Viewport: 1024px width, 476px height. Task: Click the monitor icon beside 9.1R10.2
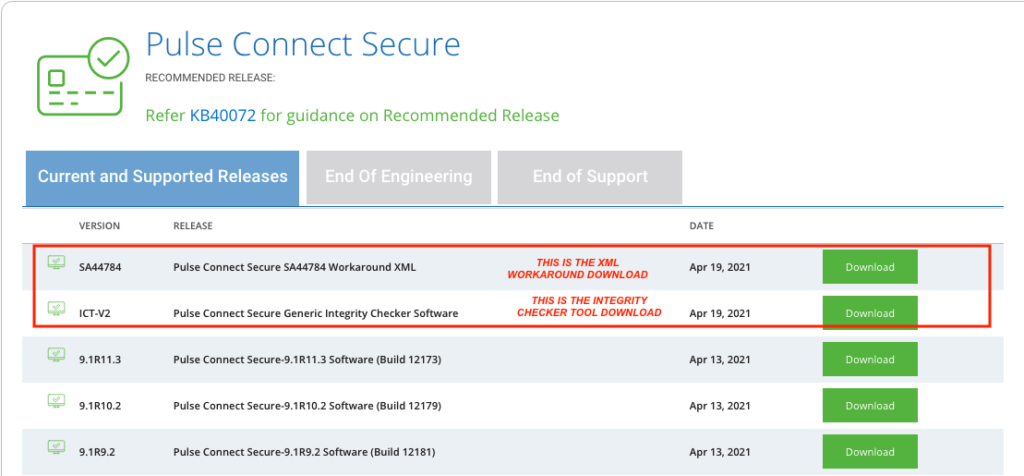[x=57, y=401]
